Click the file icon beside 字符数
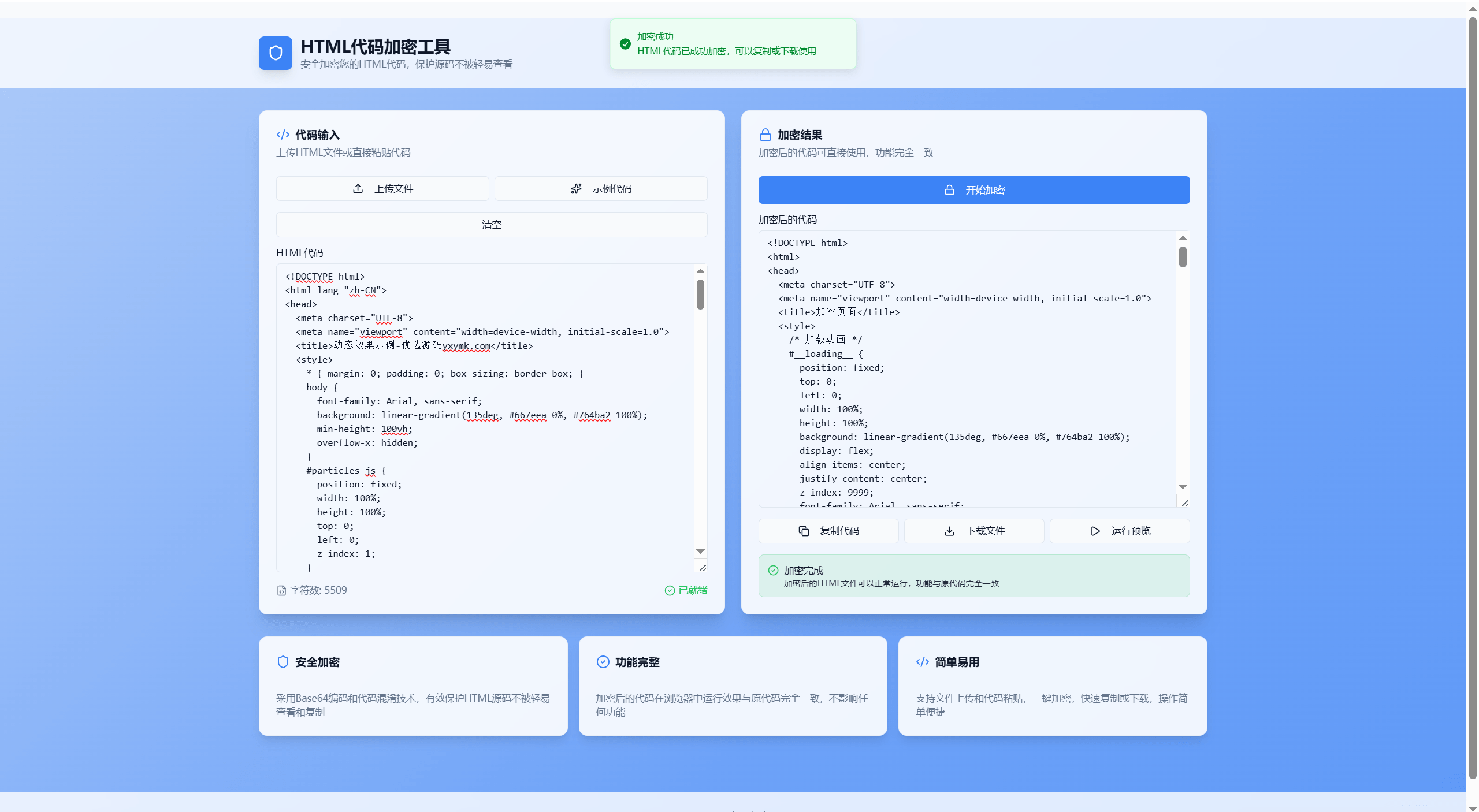 point(281,590)
